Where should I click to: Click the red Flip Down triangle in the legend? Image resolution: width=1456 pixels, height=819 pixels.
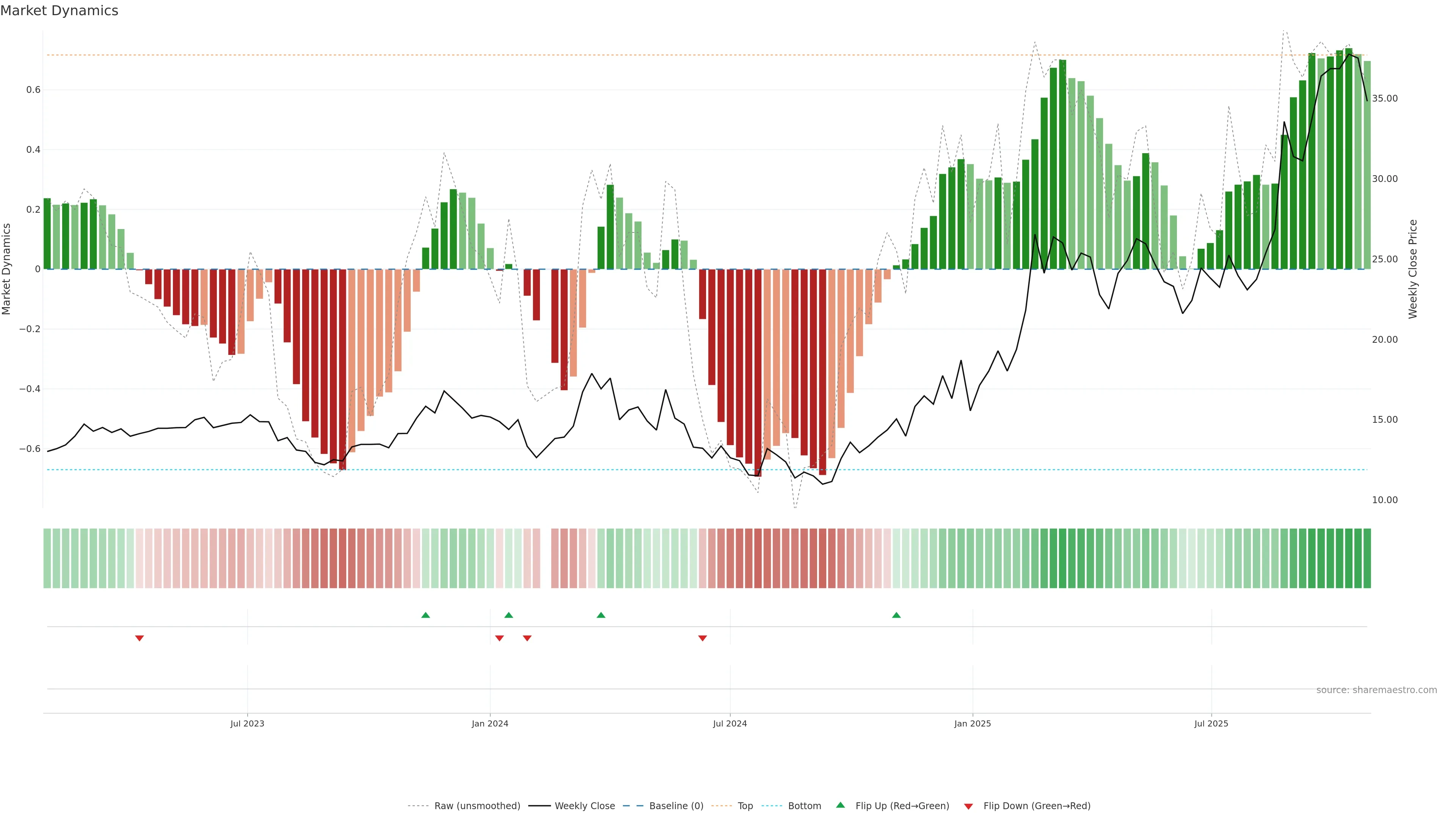point(968,806)
